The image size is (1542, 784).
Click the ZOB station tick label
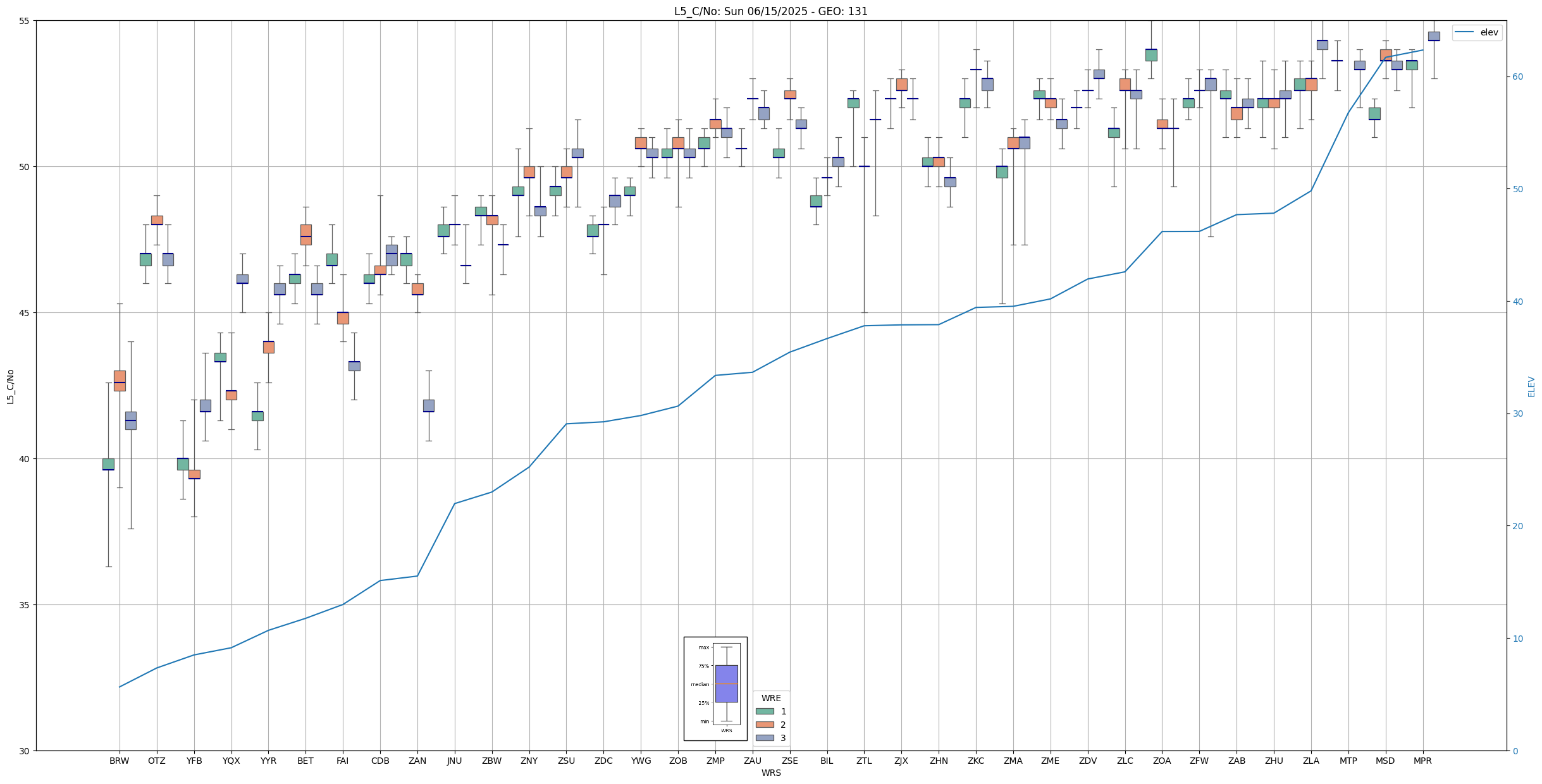click(678, 761)
